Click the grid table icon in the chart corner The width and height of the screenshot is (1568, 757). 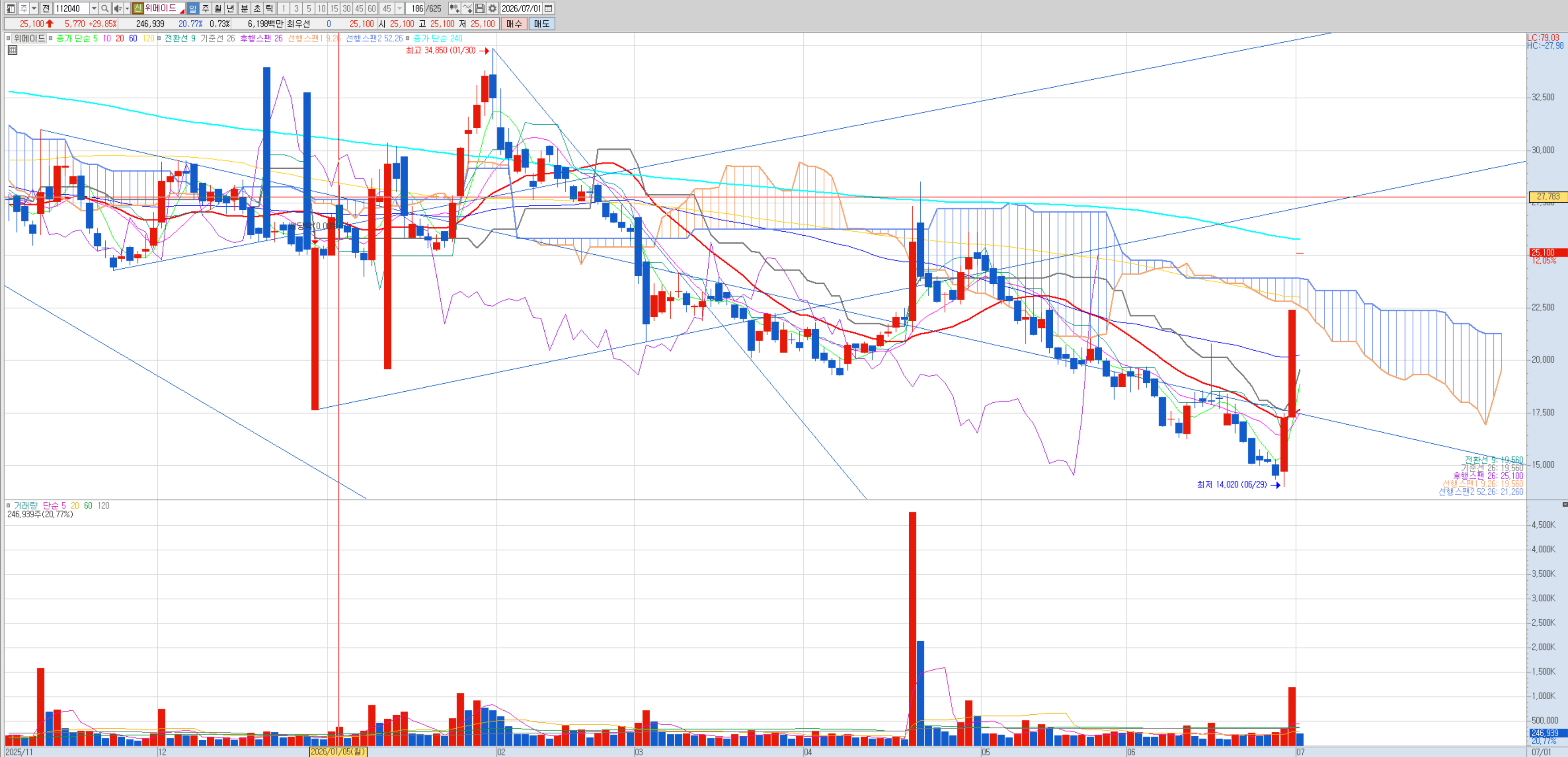coord(12,50)
